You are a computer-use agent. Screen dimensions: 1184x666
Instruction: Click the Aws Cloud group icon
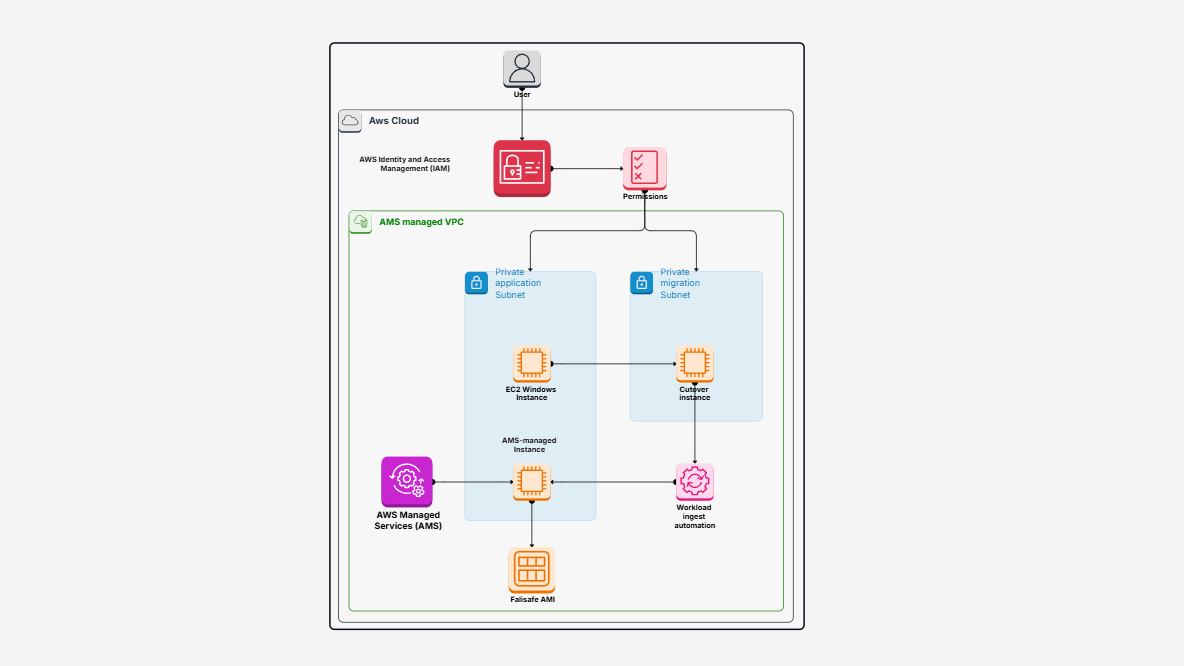(x=350, y=121)
